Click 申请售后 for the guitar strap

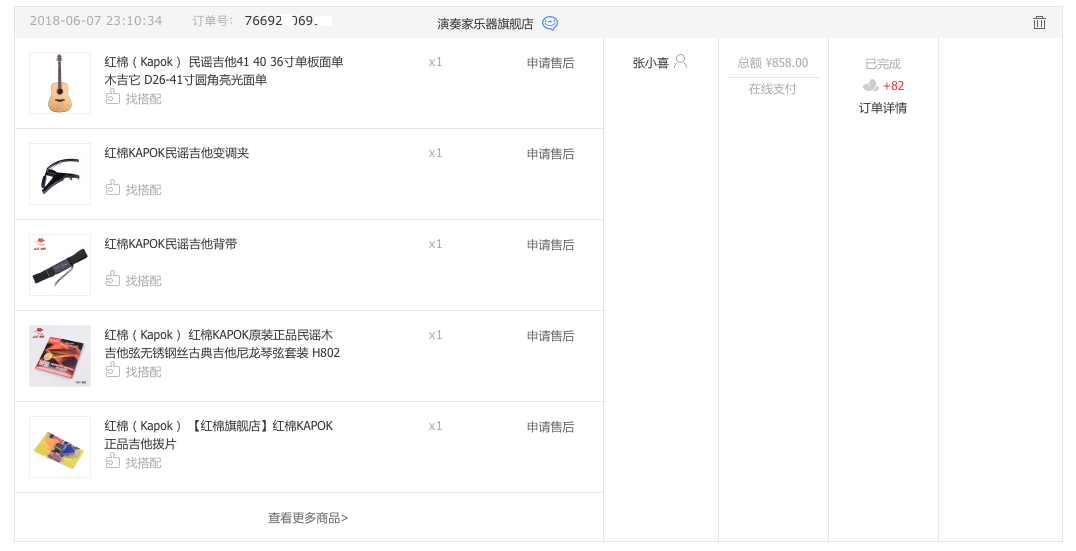pyautogui.click(x=550, y=245)
